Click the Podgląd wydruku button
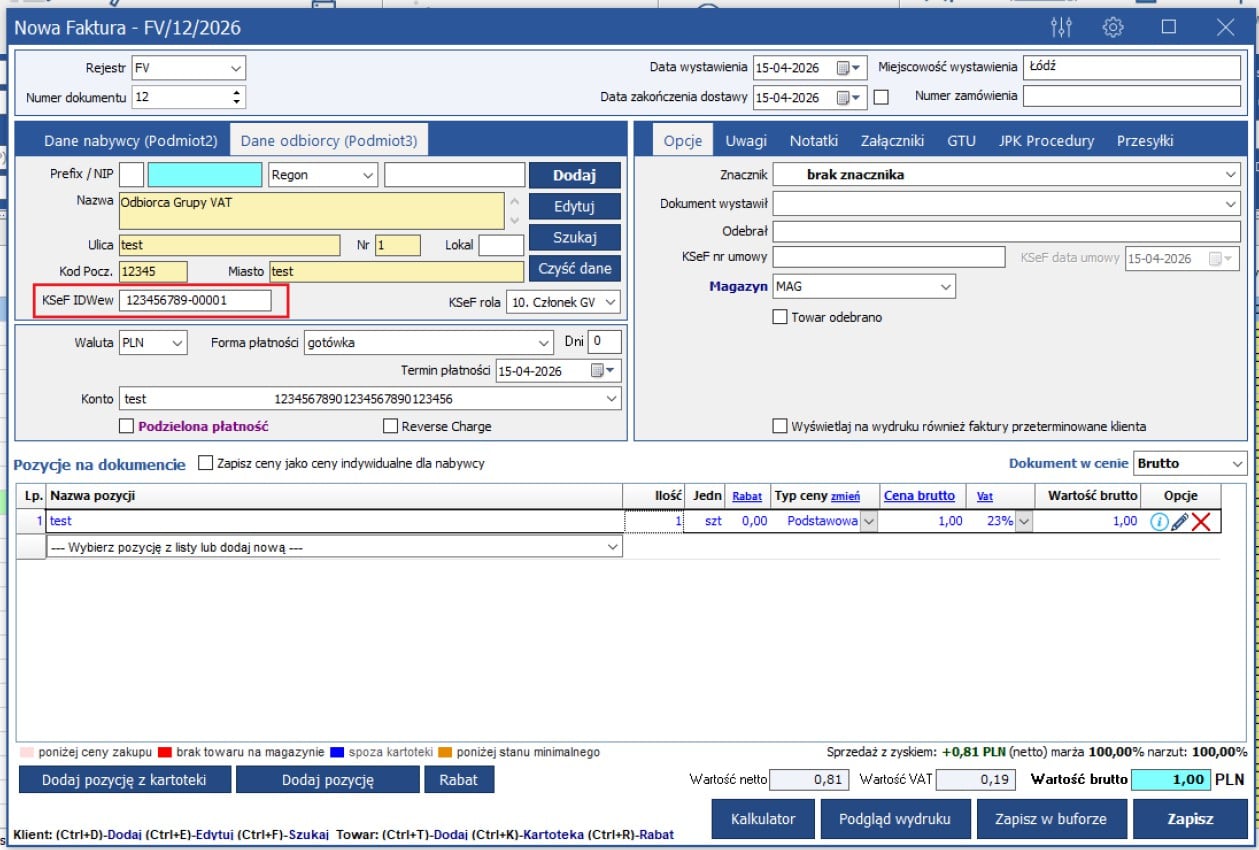The height and width of the screenshot is (850, 1259). (x=893, y=818)
